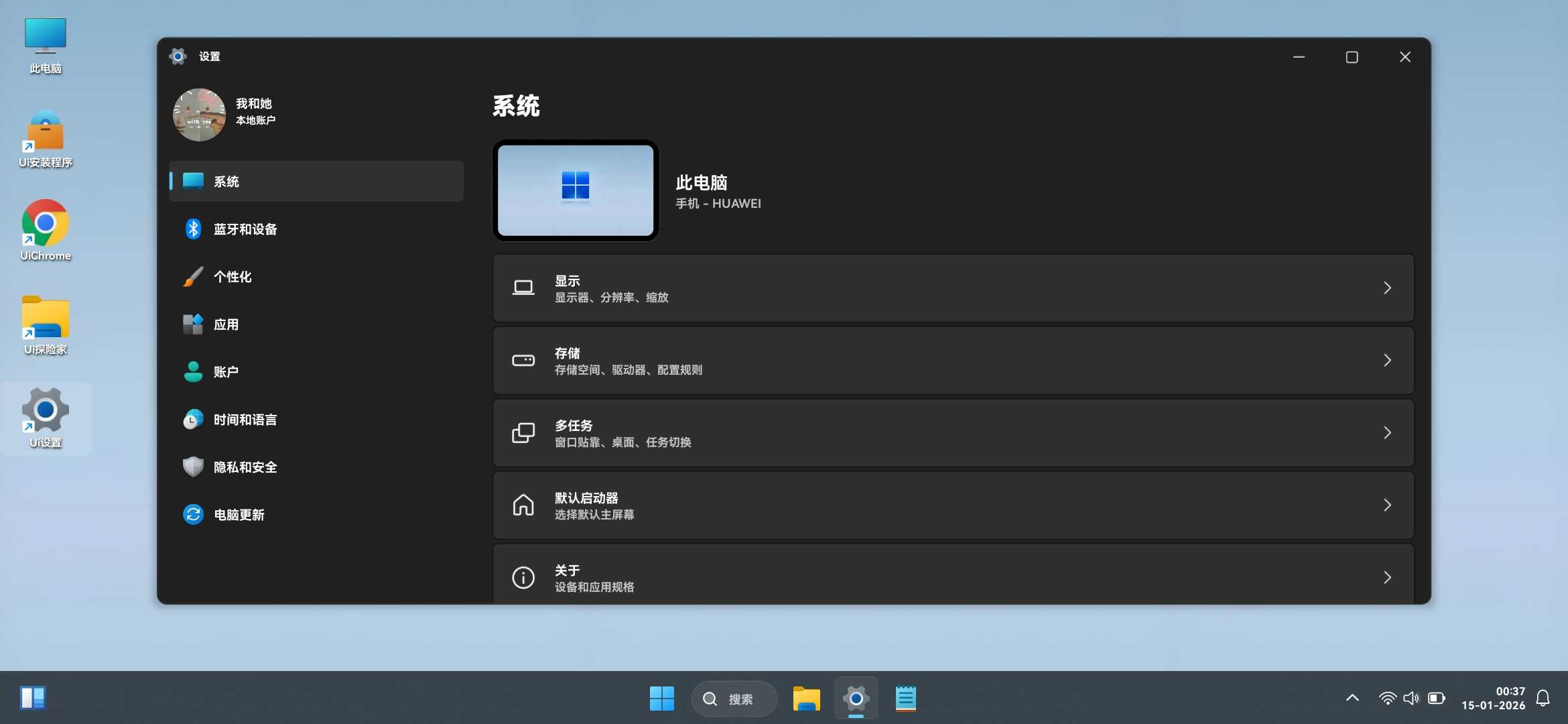This screenshot has width=1568, height=724.
Task: Expand the 多任务 row chevron
Action: tap(1387, 433)
